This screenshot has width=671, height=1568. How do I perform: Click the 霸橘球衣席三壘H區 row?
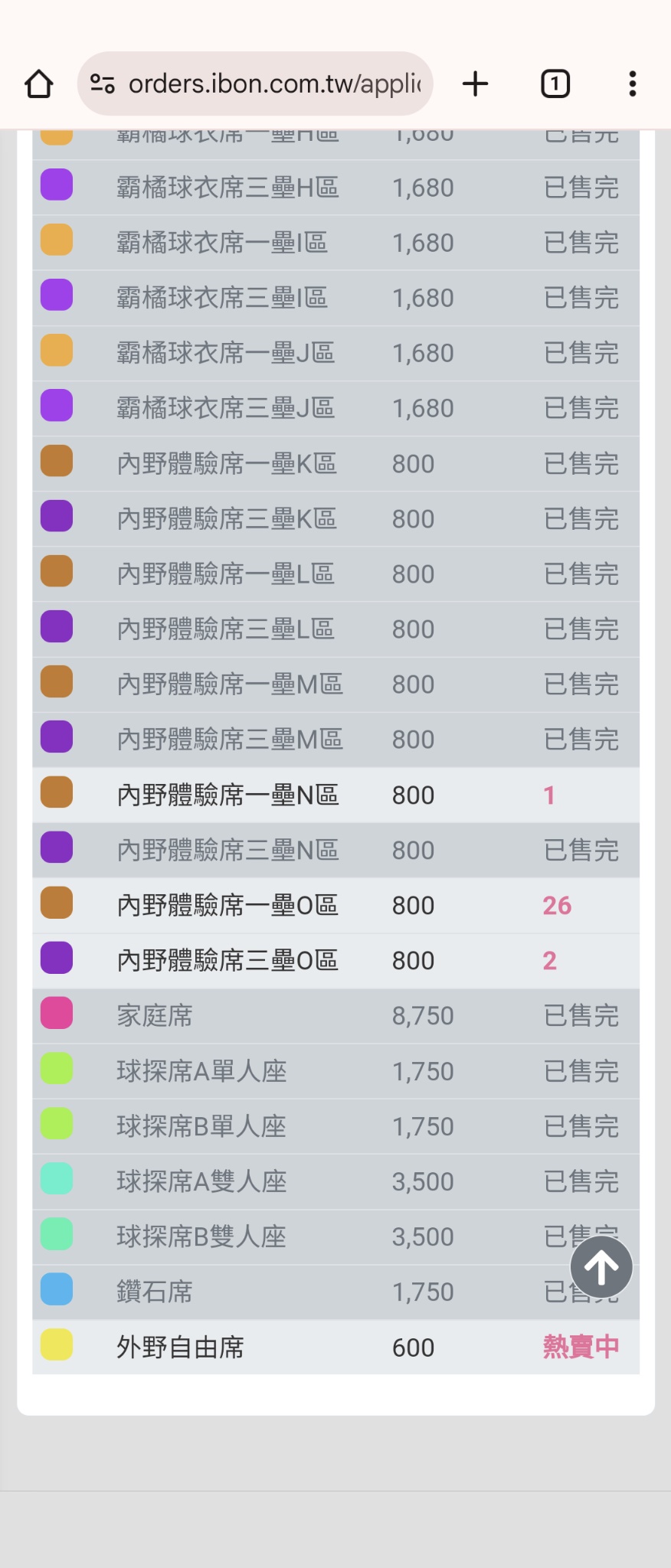(x=335, y=188)
